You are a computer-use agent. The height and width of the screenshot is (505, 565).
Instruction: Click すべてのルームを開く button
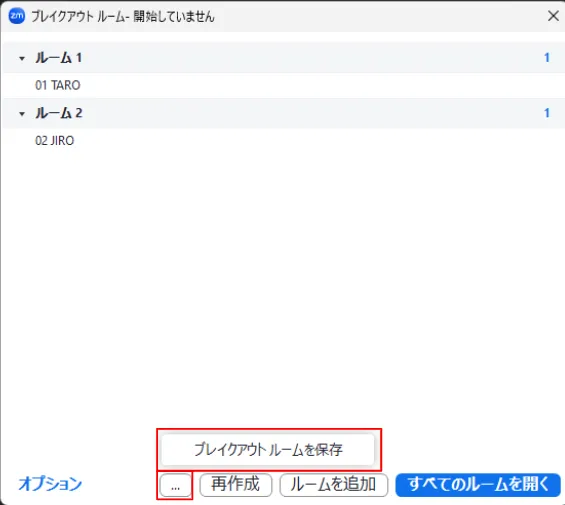pos(478,485)
